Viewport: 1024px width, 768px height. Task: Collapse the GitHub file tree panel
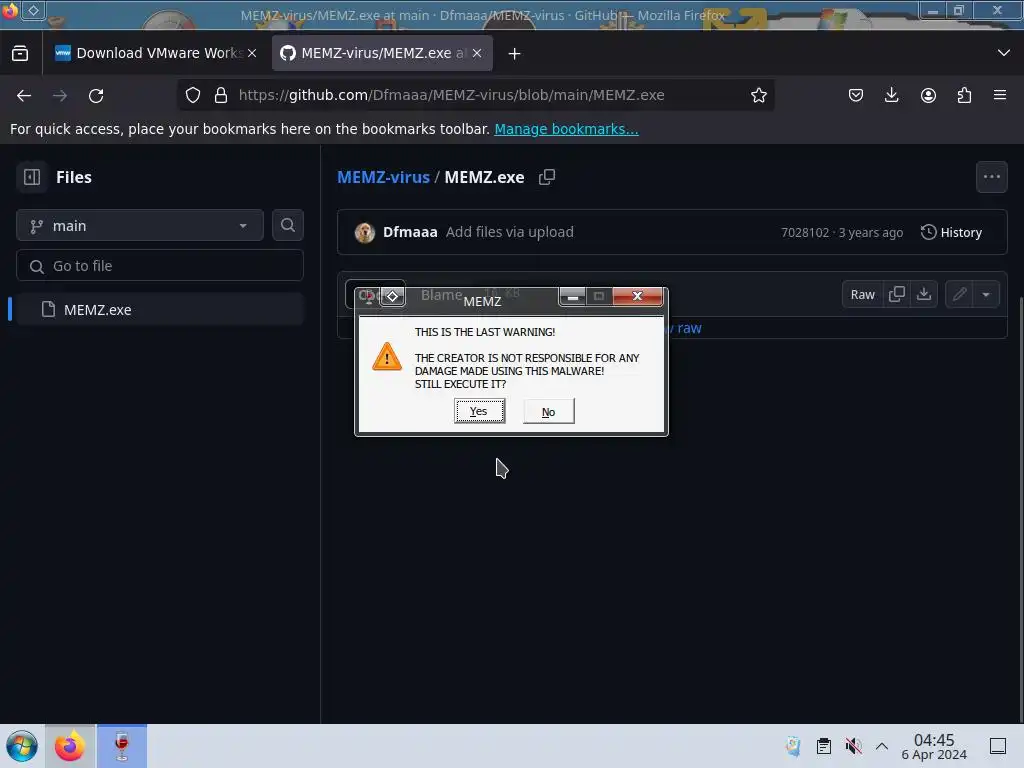coord(32,177)
